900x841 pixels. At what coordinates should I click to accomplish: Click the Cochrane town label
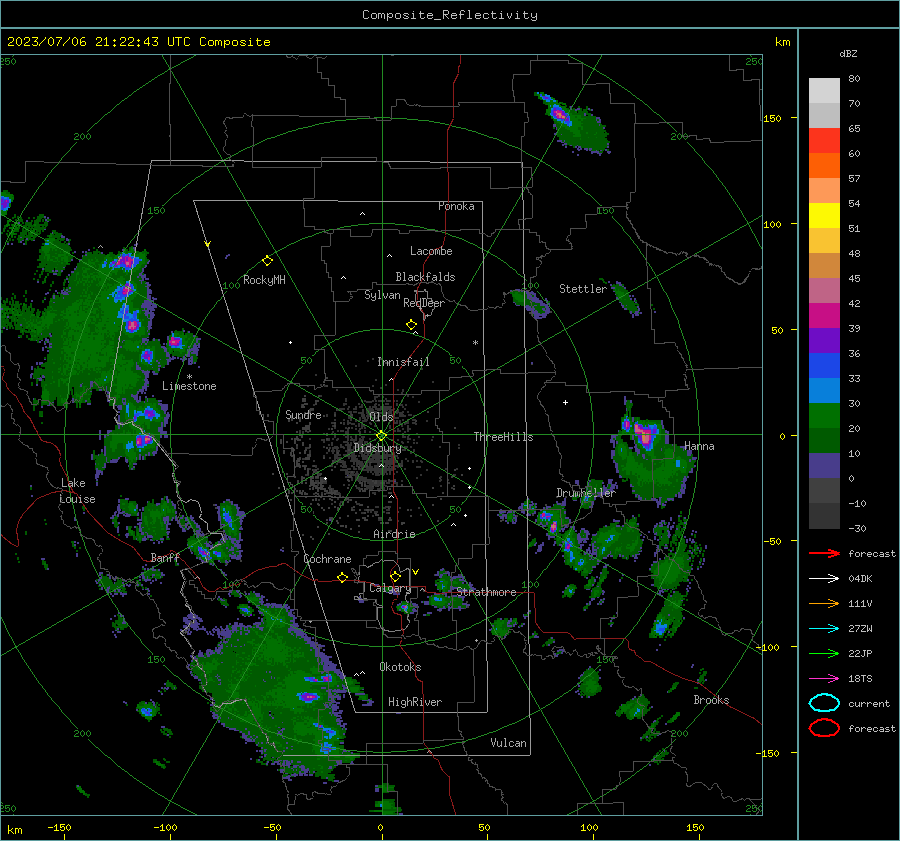327,559
